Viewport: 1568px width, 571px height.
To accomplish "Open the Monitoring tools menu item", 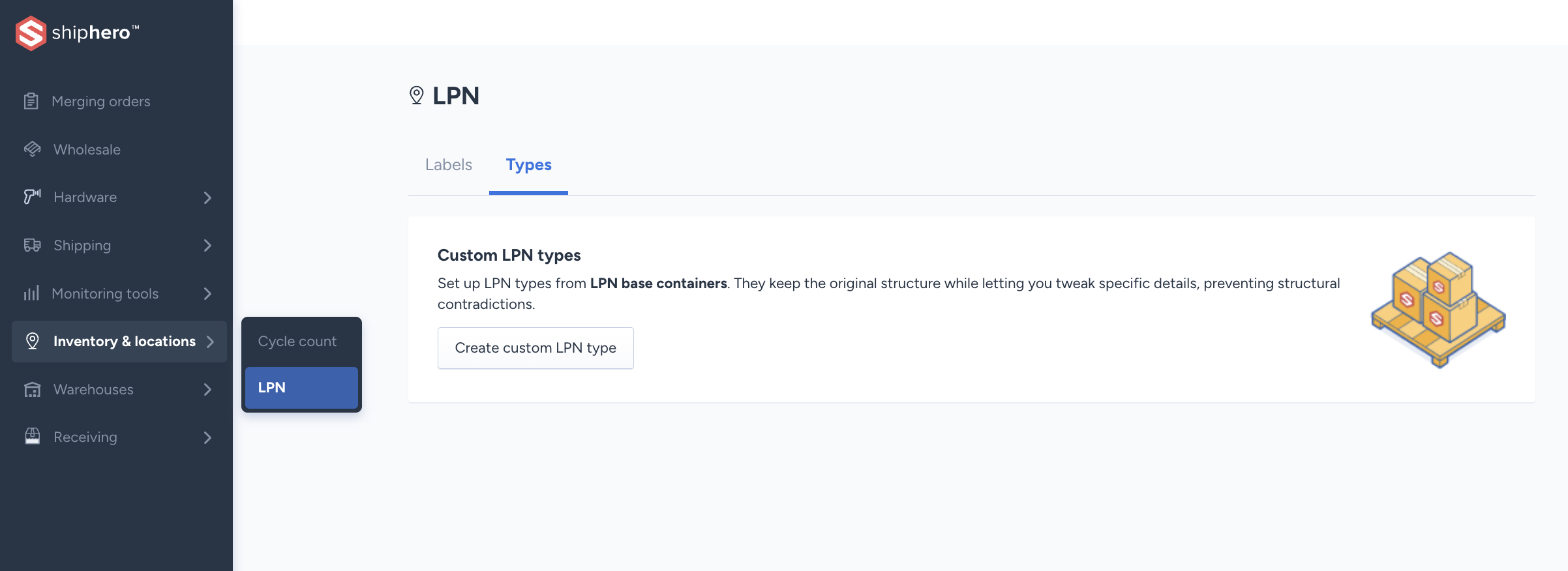I will pyautogui.click(x=119, y=293).
